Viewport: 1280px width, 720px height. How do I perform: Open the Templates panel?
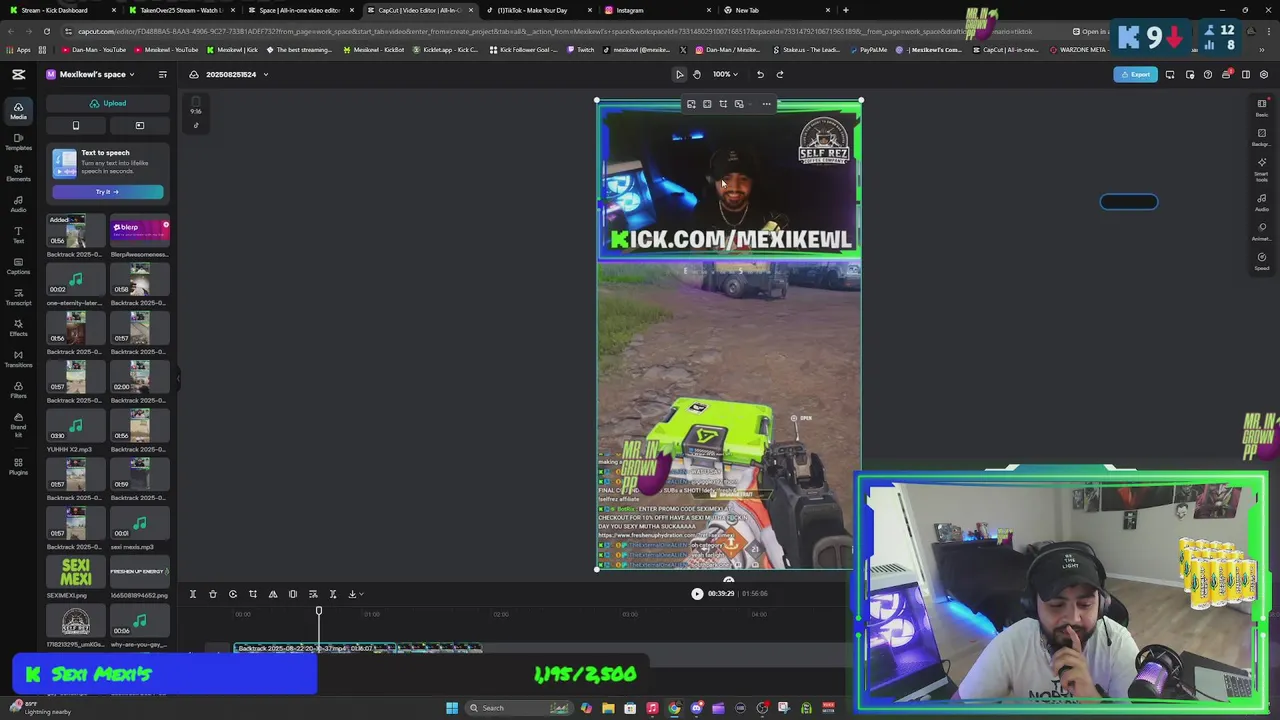[x=18, y=142]
